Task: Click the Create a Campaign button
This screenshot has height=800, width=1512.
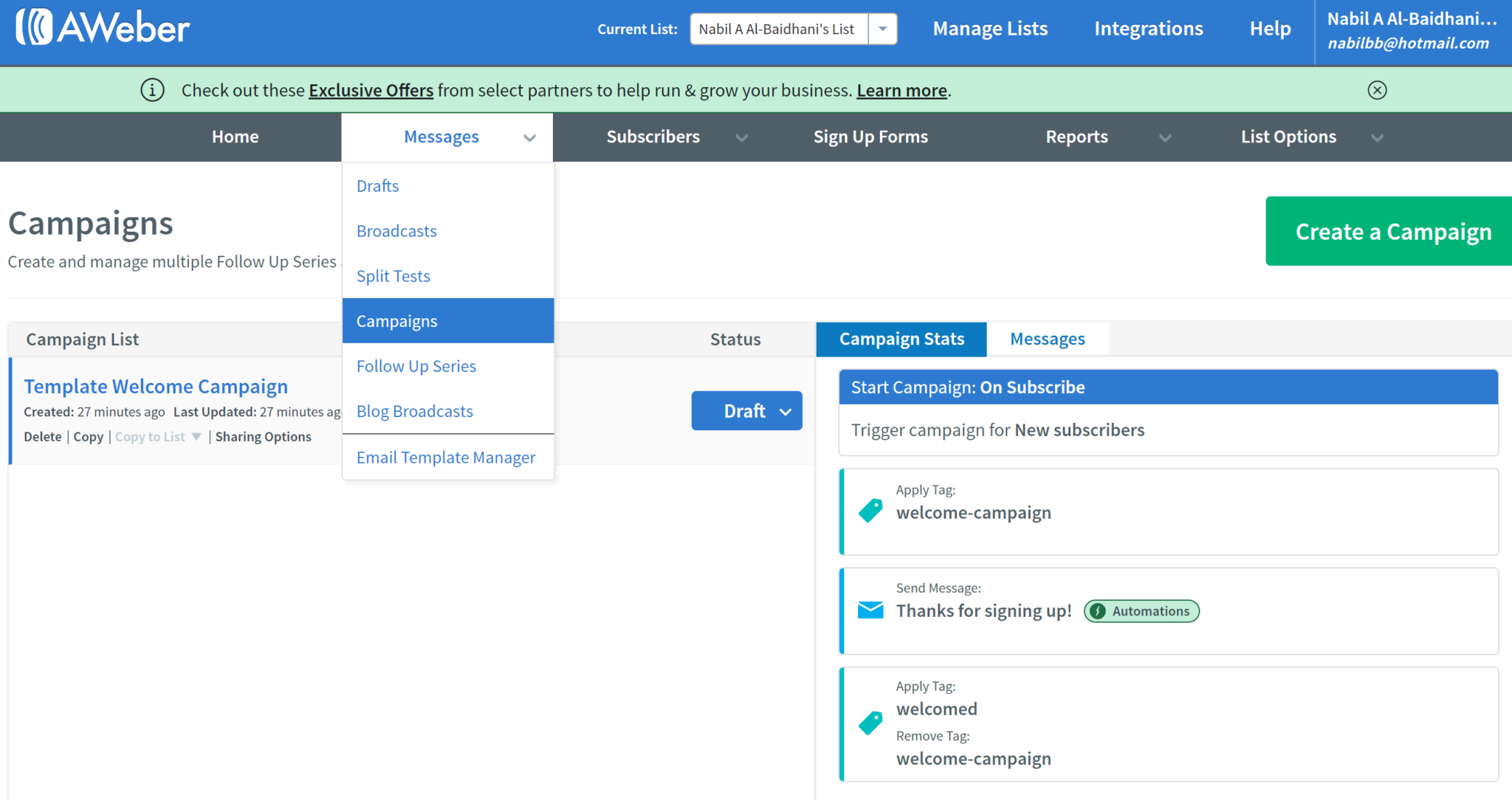Action: (x=1389, y=231)
